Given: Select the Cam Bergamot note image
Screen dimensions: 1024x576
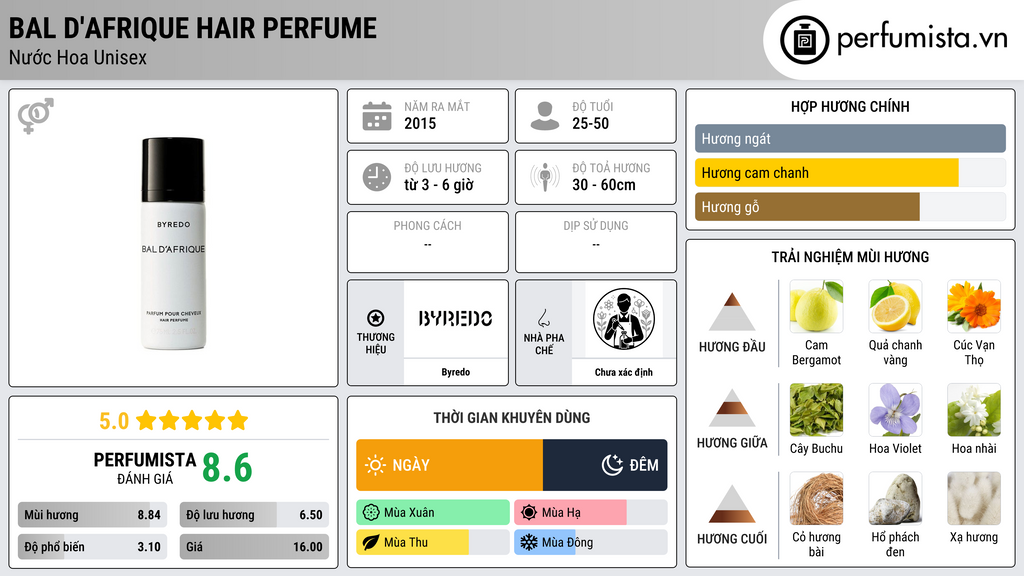Looking at the screenshot, I should [816, 306].
